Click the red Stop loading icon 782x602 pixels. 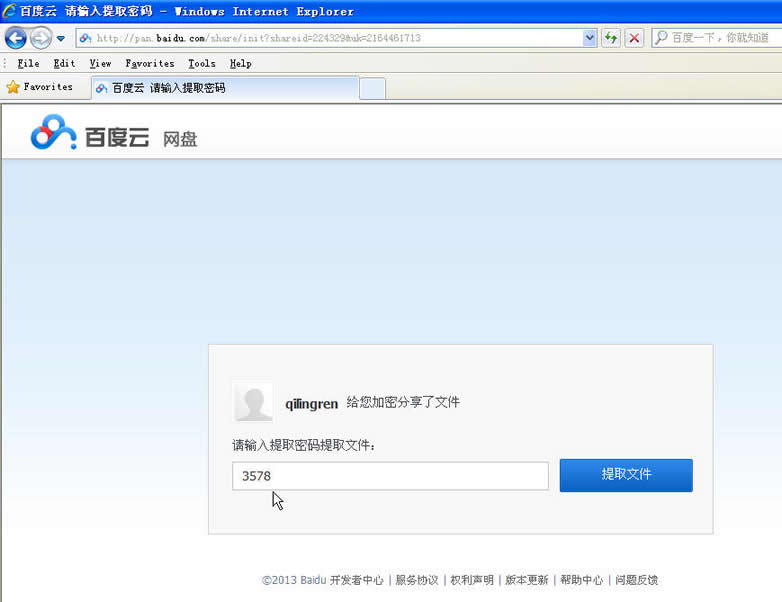point(634,38)
